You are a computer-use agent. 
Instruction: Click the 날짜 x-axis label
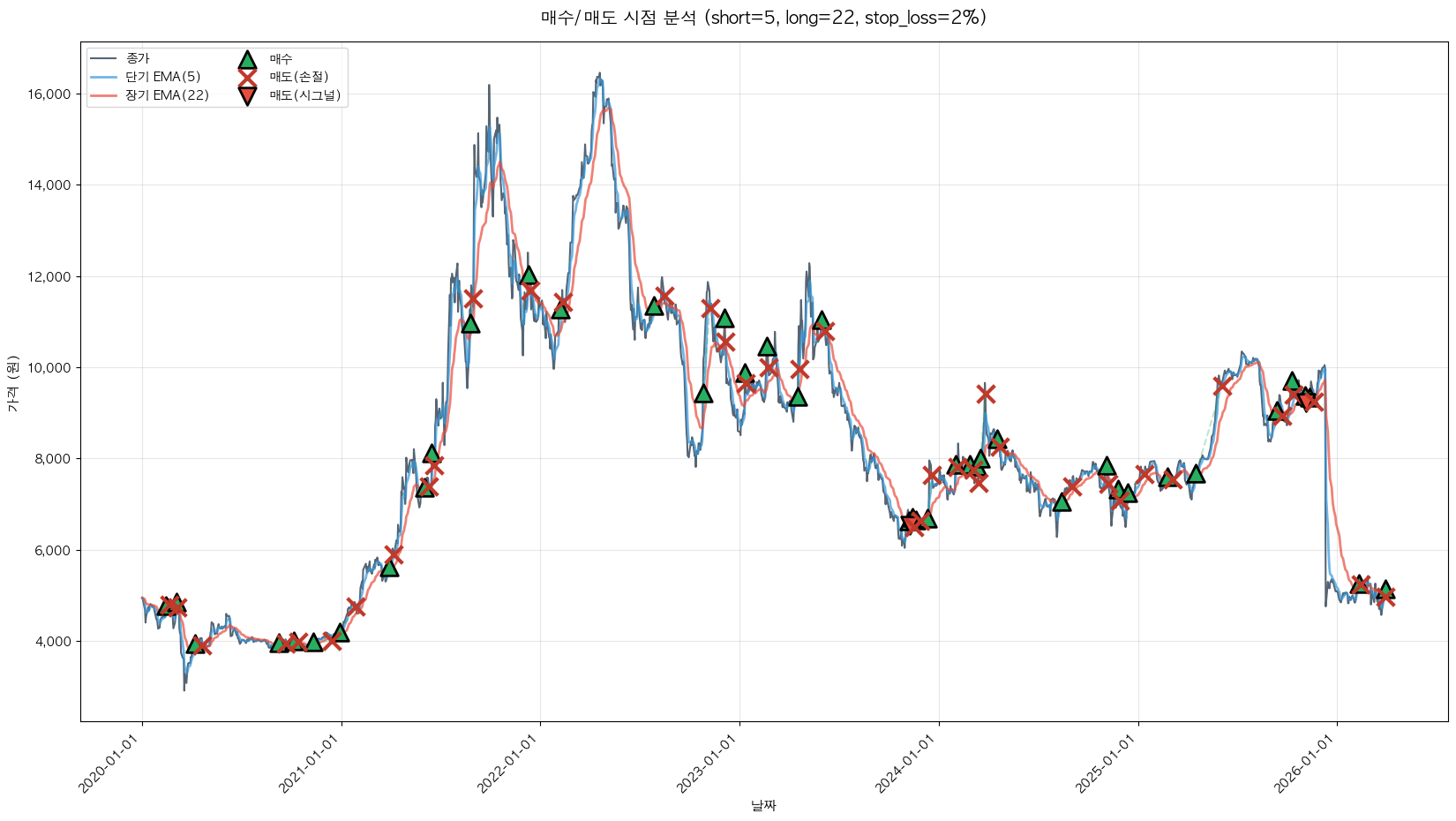tap(763, 805)
